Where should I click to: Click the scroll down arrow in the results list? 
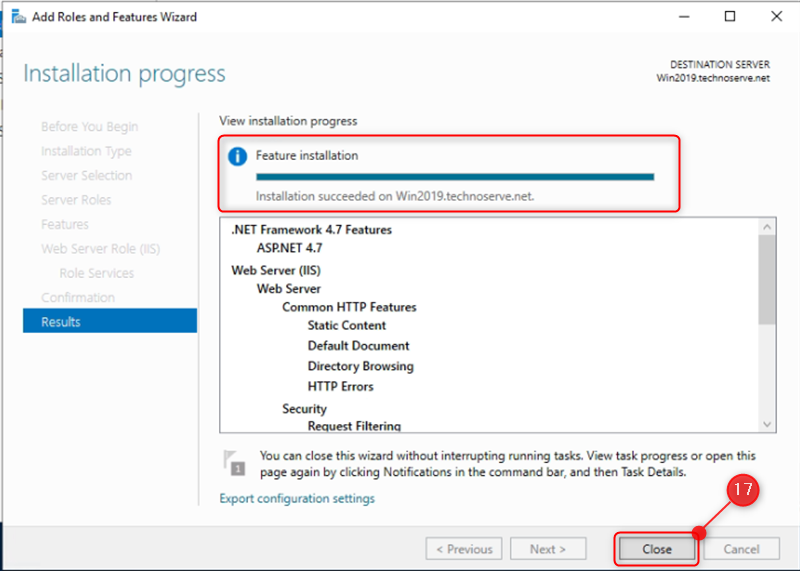pyautogui.click(x=767, y=424)
